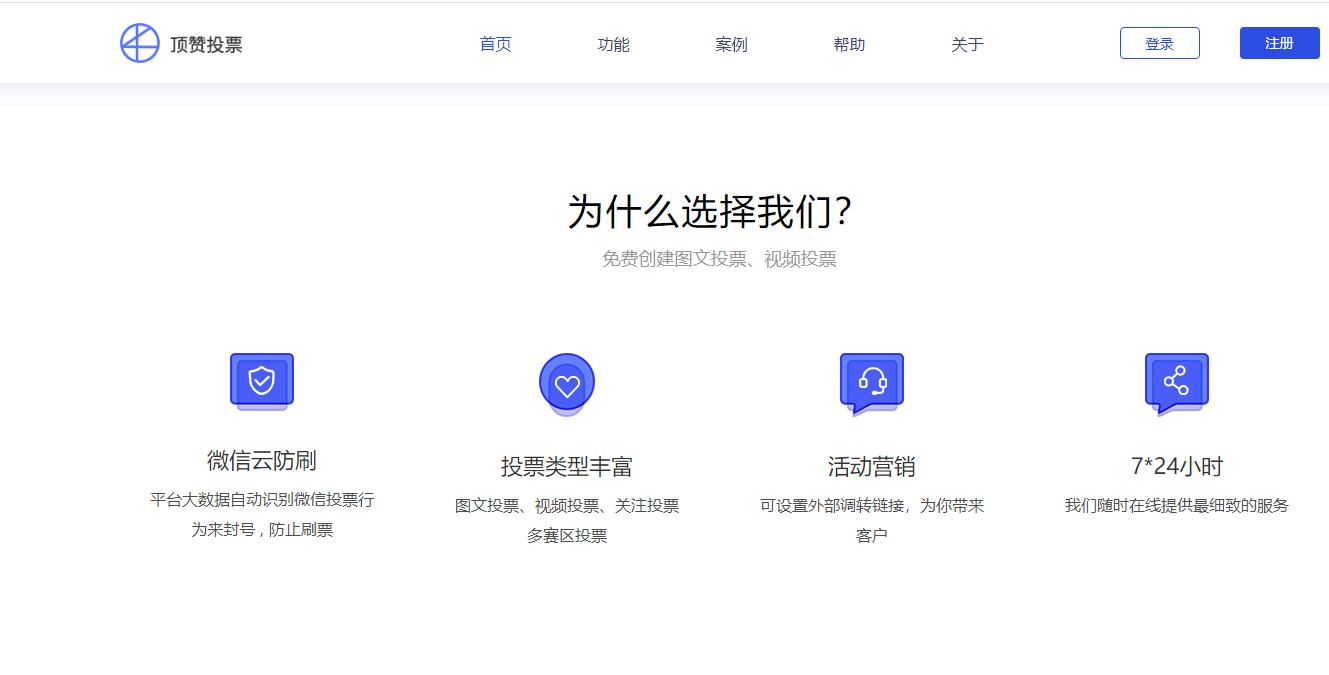Click the description text under 活动营销

tap(871, 518)
